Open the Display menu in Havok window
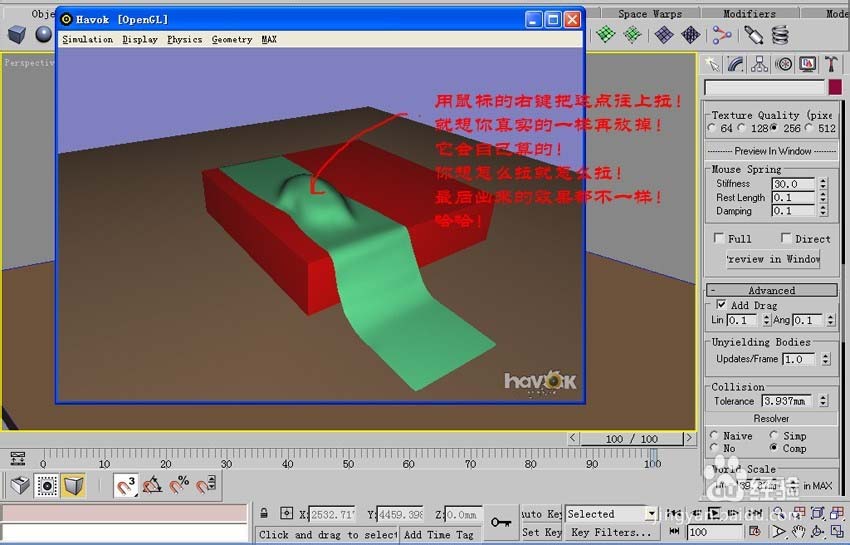This screenshot has width=850, height=545. [x=140, y=40]
